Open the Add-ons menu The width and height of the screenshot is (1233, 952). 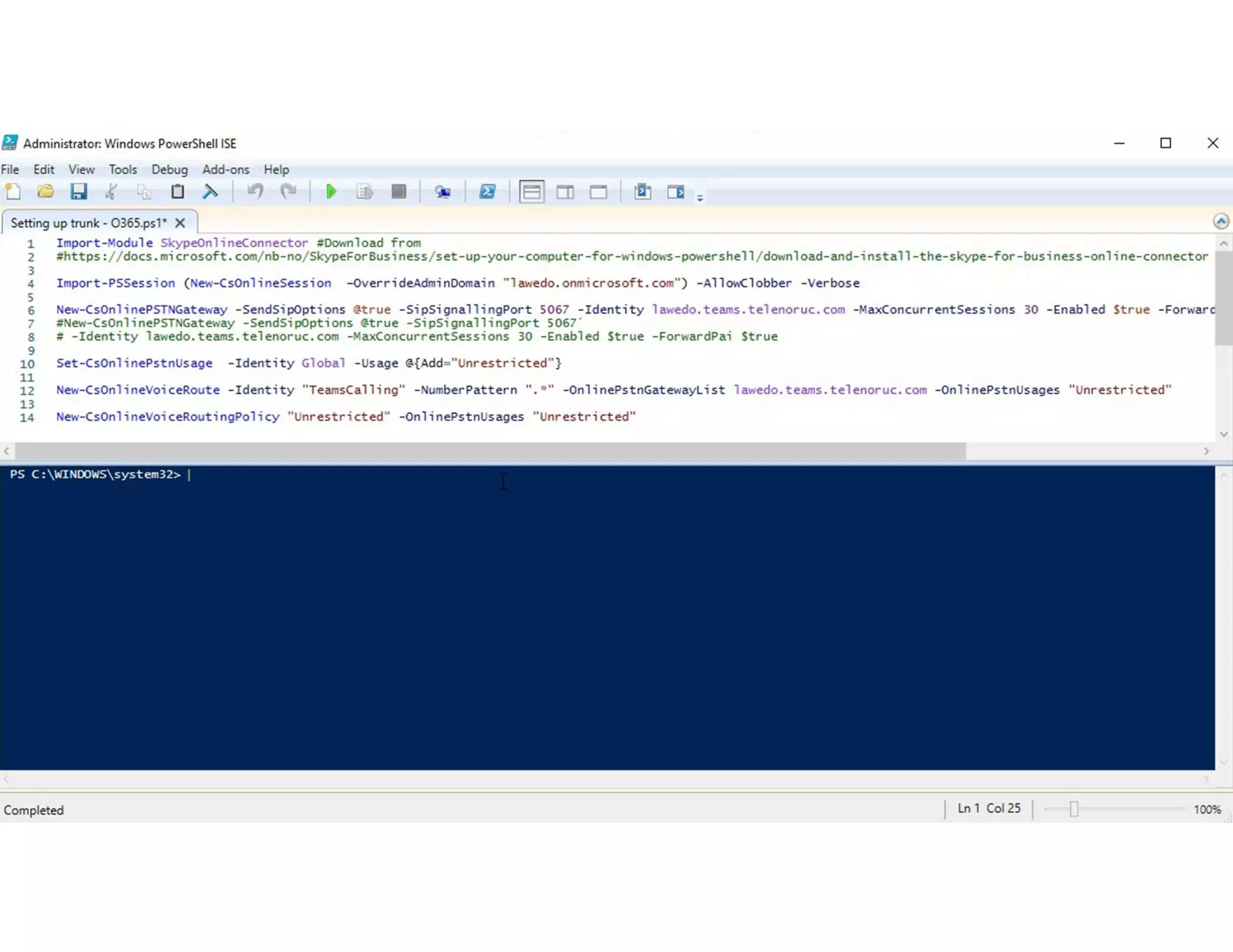(x=225, y=170)
